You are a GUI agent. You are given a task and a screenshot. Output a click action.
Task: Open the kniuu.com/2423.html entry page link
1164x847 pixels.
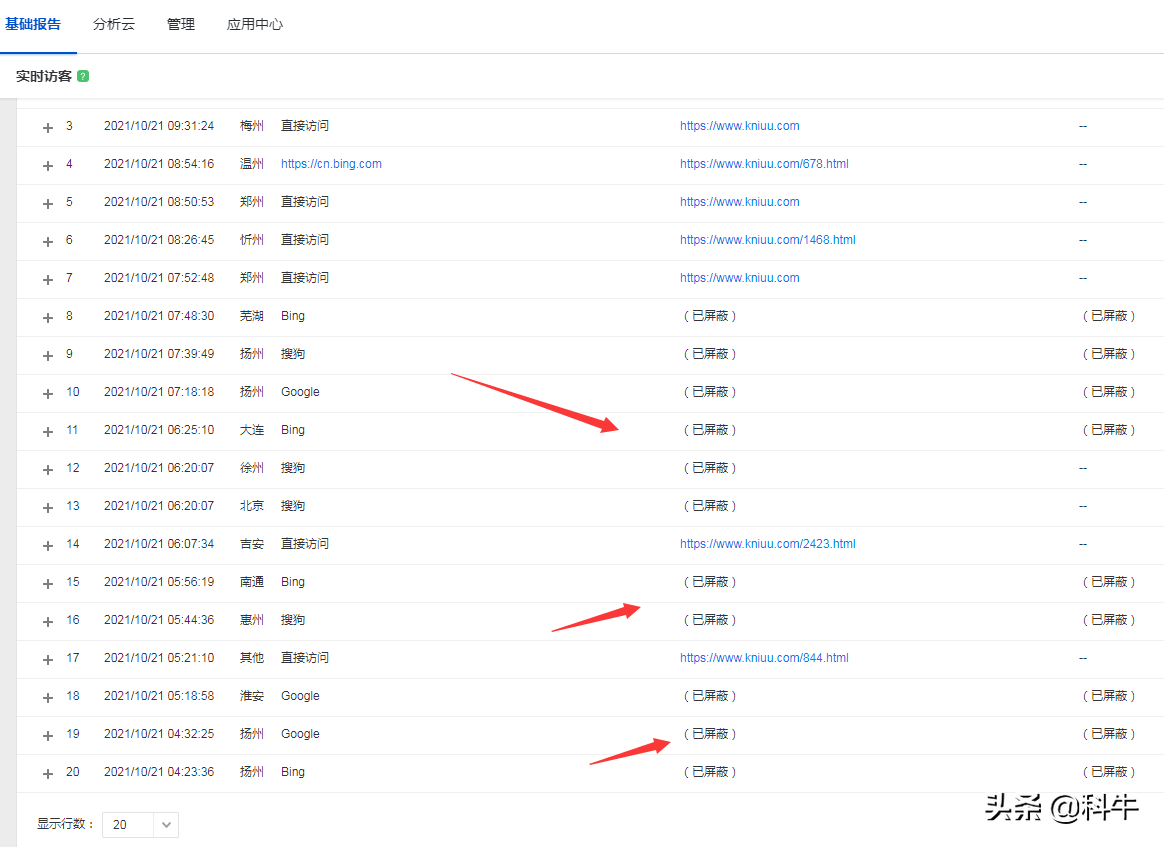coord(768,544)
